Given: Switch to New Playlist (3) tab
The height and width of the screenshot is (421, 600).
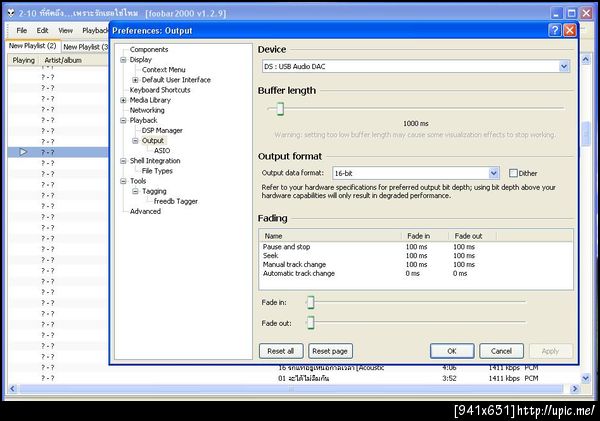Looking at the screenshot, I should tap(85, 47).
